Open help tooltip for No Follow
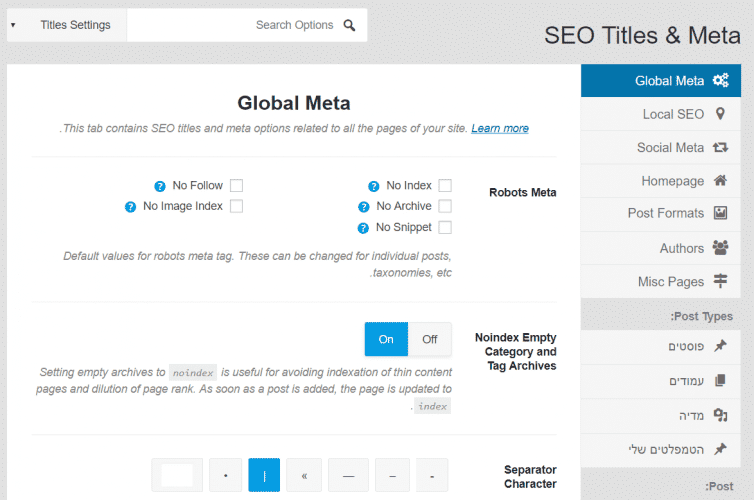 coord(160,186)
